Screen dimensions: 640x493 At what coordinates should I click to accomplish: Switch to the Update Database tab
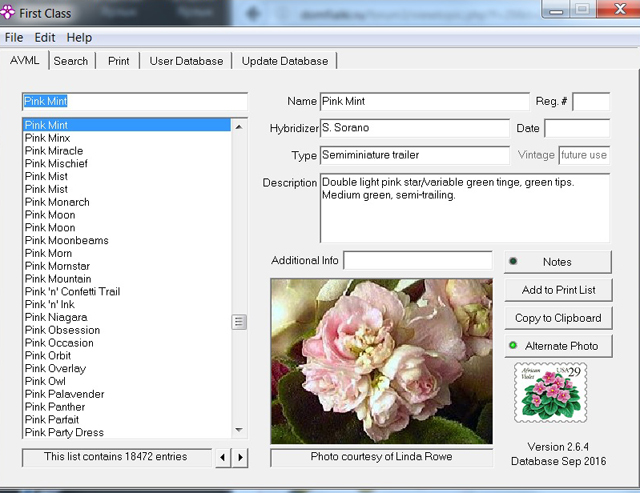click(285, 61)
